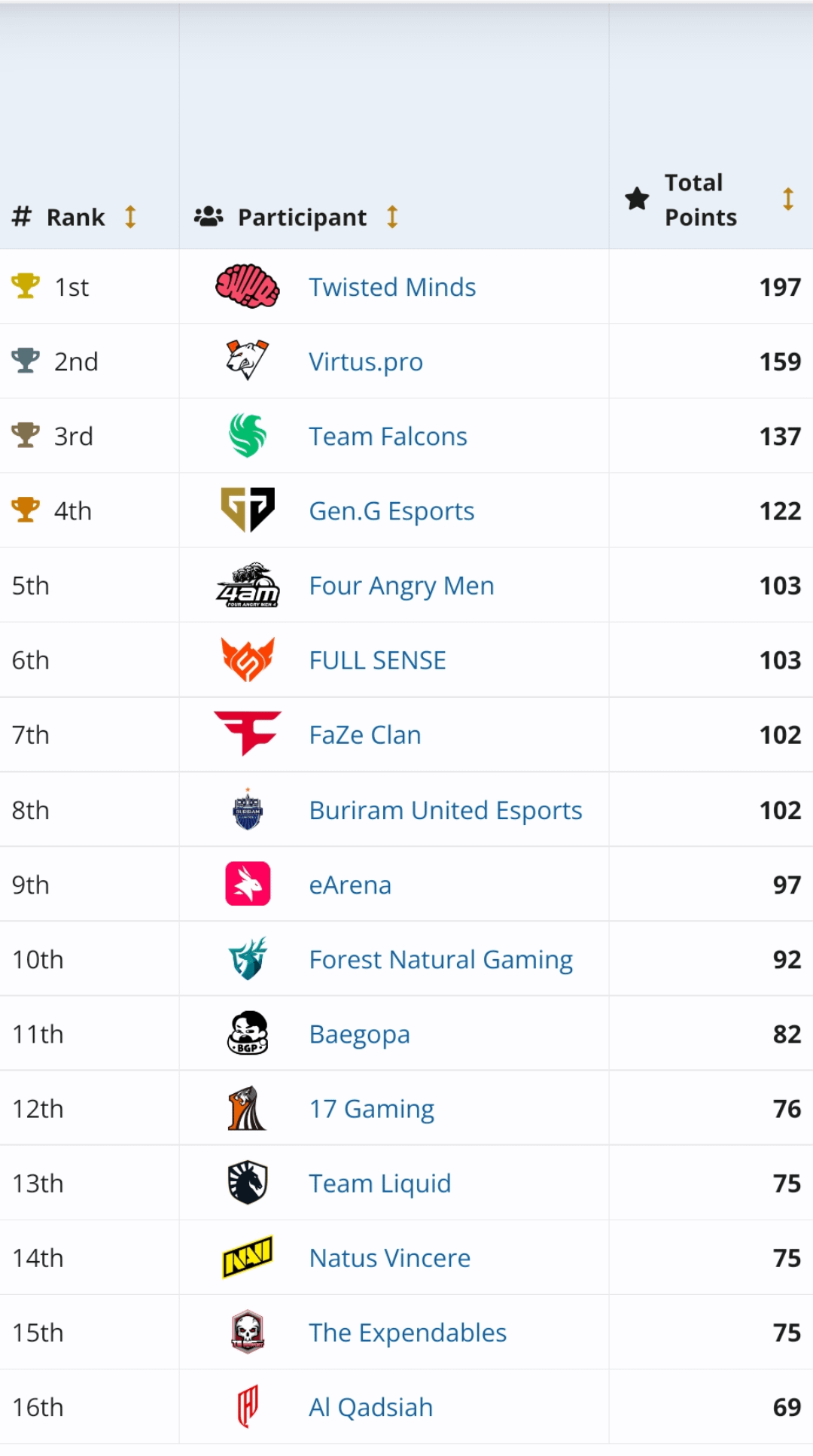Click the Gen.G Esports logo
The image size is (813, 1456).
click(x=247, y=510)
